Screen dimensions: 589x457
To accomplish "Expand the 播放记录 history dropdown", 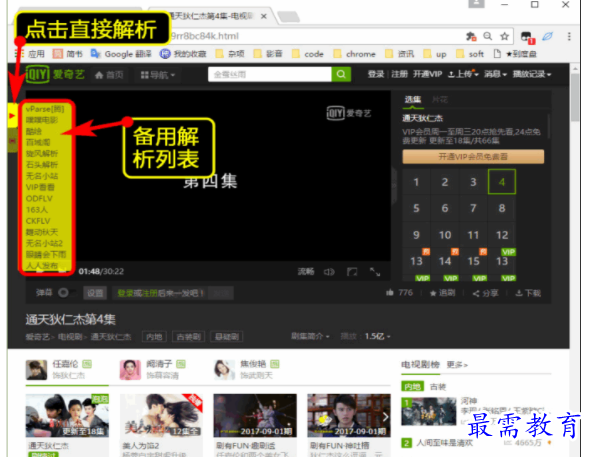I will pos(532,74).
